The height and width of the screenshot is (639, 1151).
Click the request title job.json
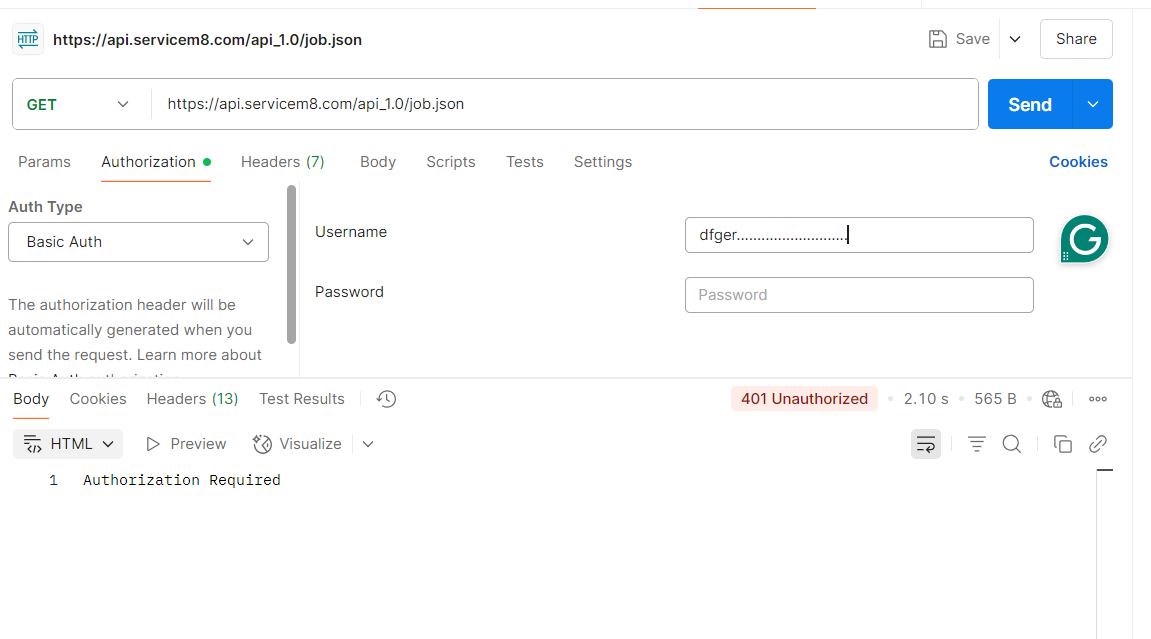click(207, 40)
